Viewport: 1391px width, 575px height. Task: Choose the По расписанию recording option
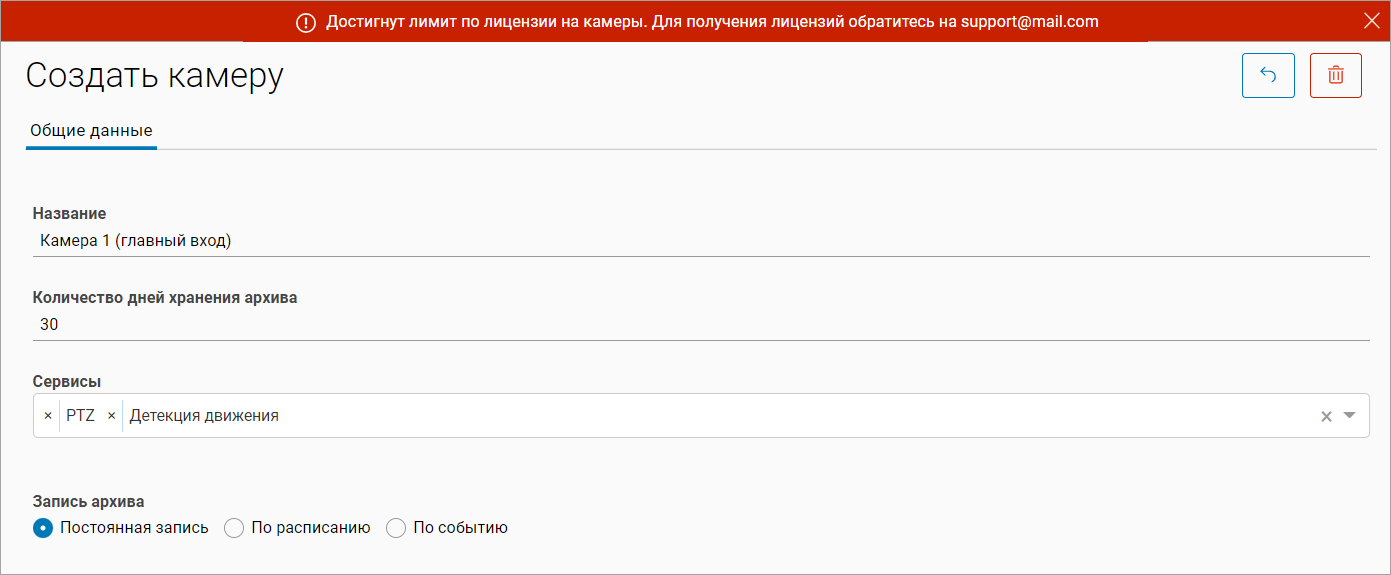click(234, 528)
